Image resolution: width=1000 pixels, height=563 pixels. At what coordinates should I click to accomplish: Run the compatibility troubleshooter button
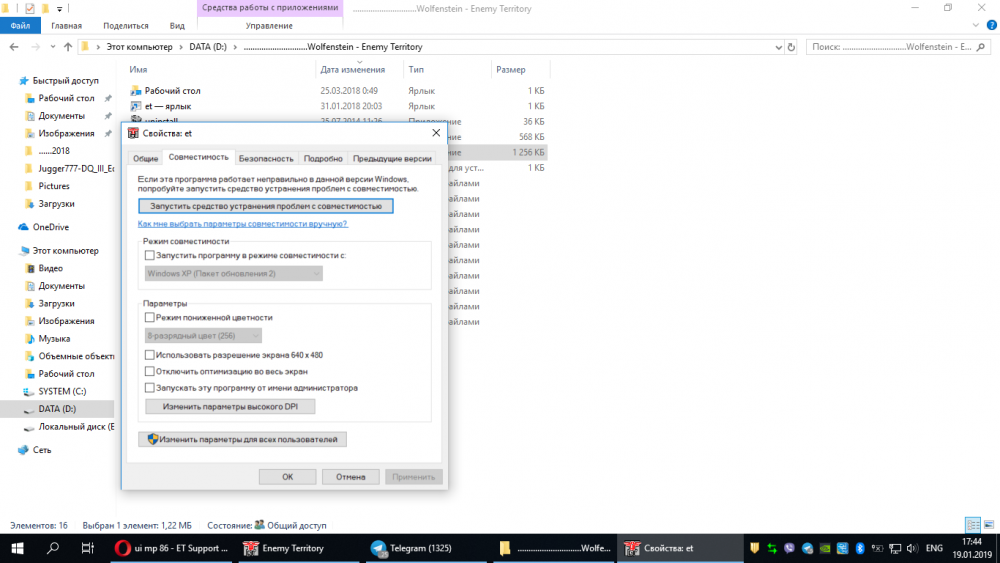[x=266, y=206]
